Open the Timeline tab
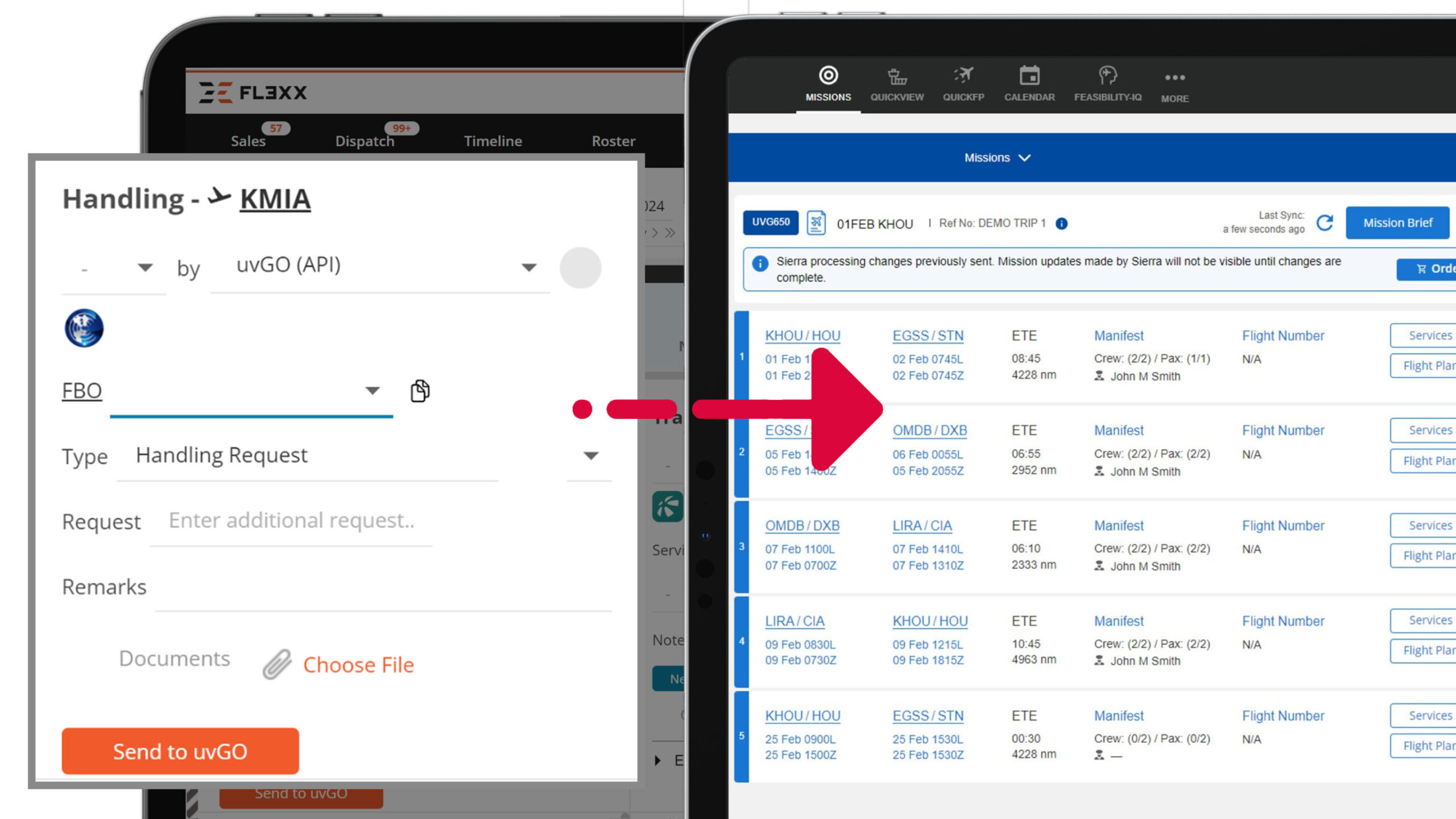 coord(493,141)
